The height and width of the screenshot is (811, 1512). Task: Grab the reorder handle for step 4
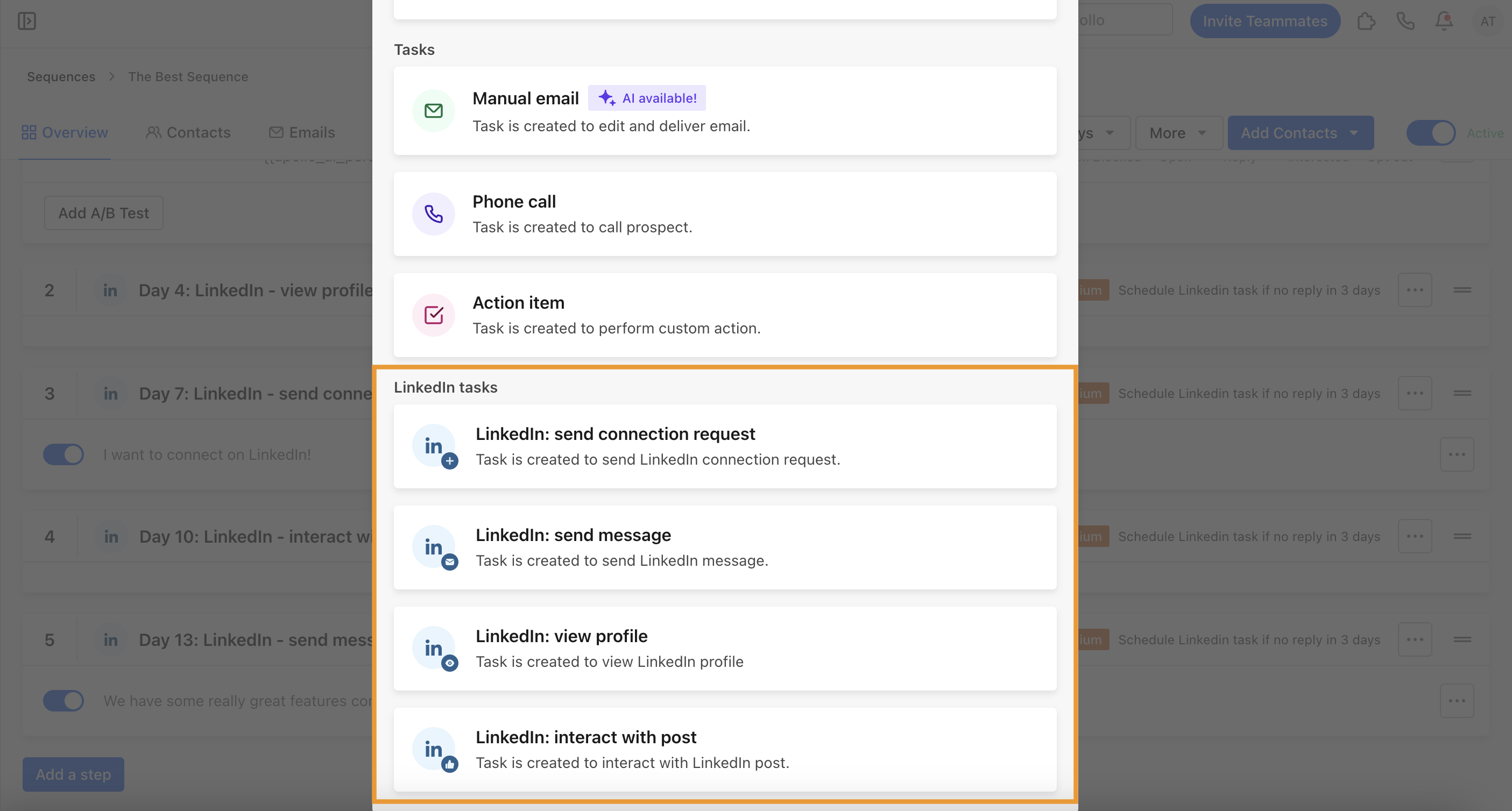click(x=1462, y=536)
